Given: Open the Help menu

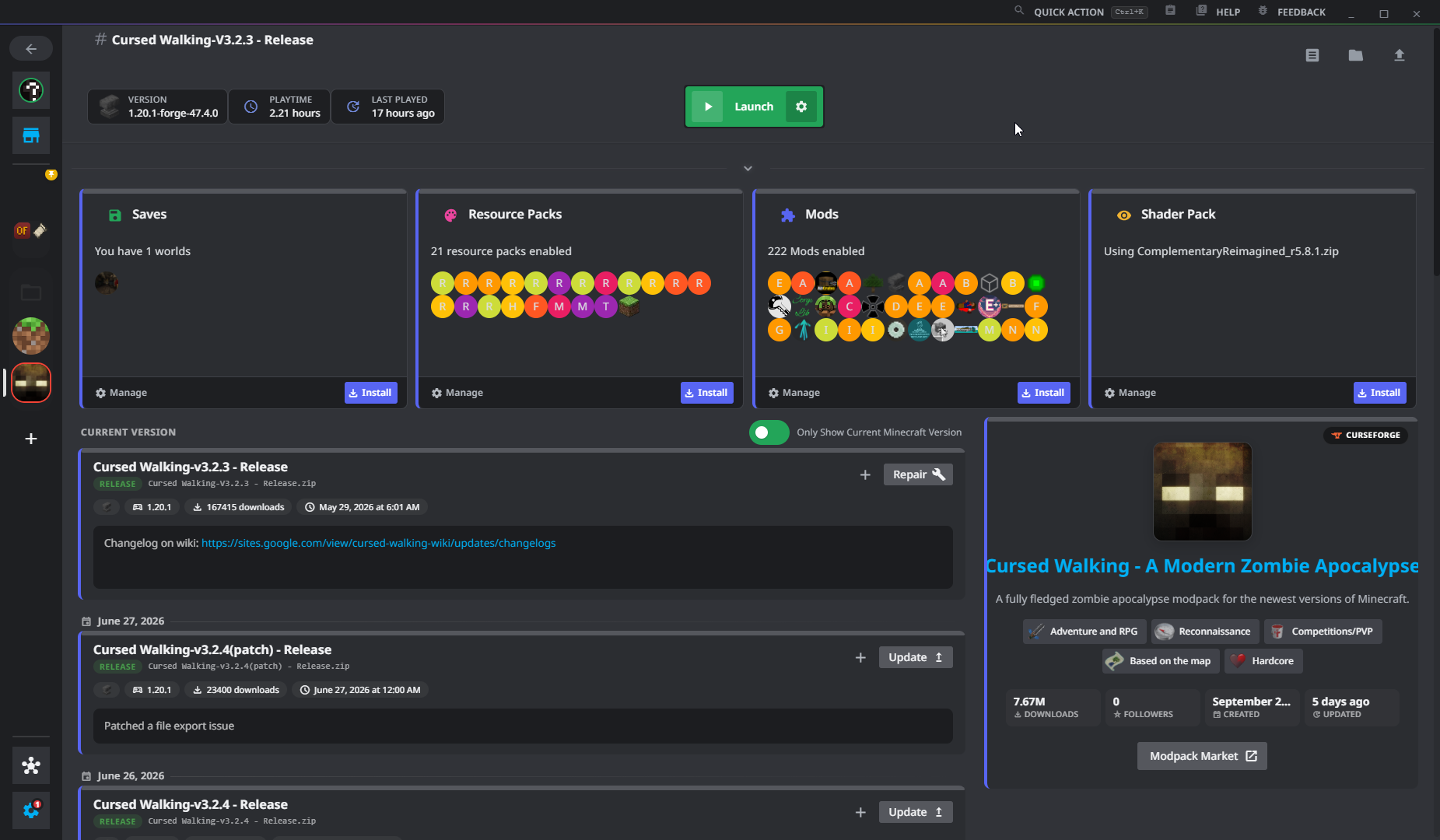Looking at the screenshot, I should 1218,12.
